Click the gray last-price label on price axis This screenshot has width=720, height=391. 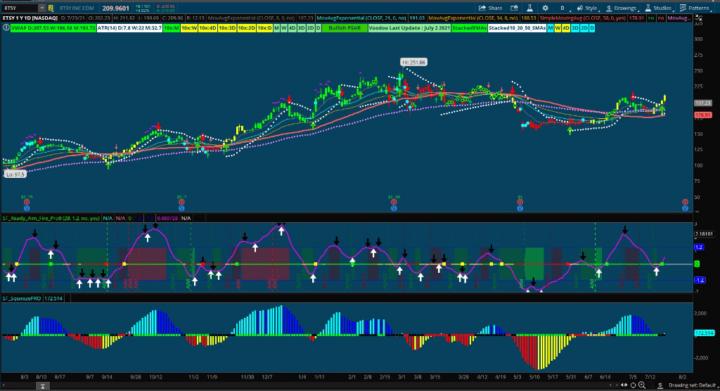tap(703, 103)
